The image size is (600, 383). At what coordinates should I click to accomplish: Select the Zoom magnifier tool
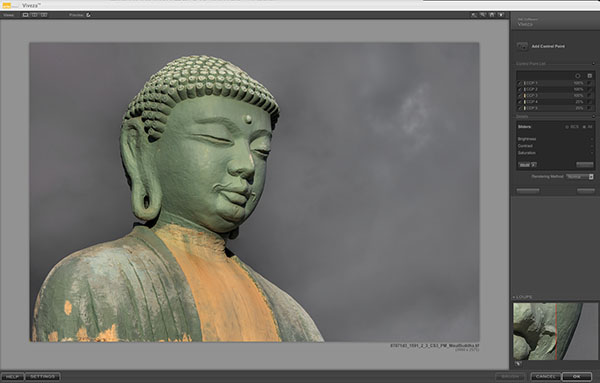(x=483, y=15)
